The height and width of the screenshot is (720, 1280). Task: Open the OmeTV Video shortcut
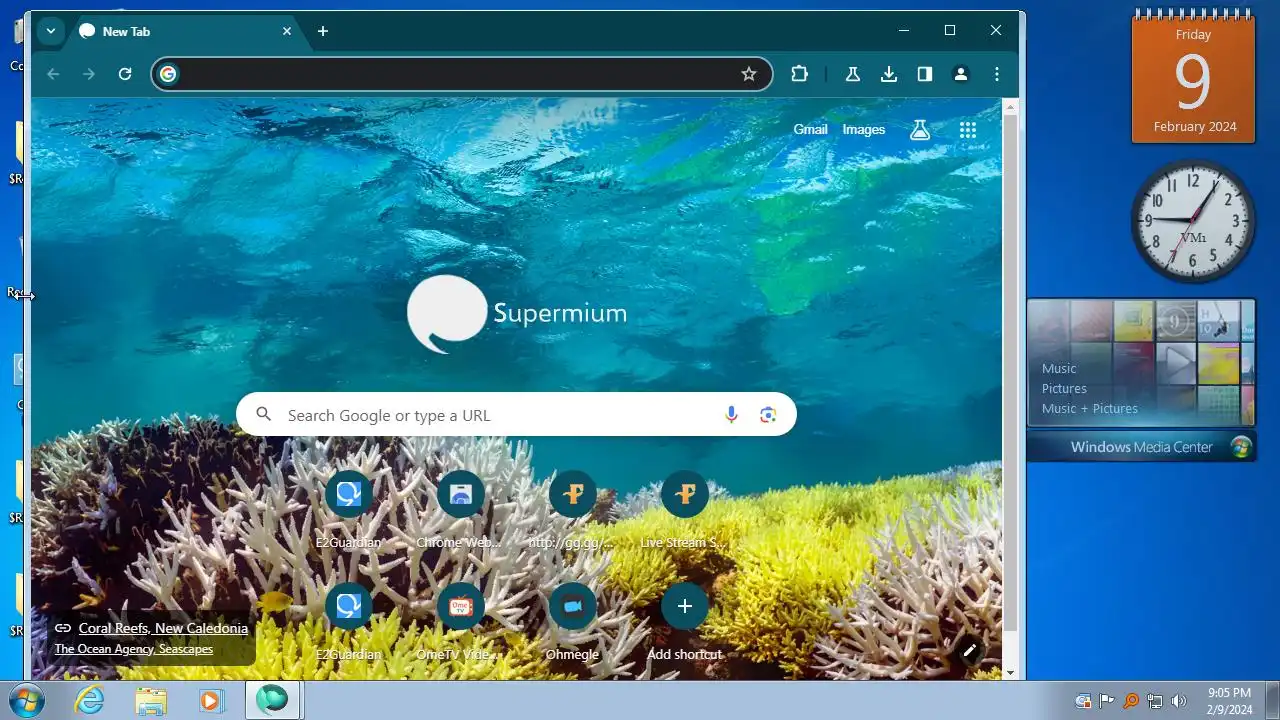pyautogui.click(x=461, y=623)
